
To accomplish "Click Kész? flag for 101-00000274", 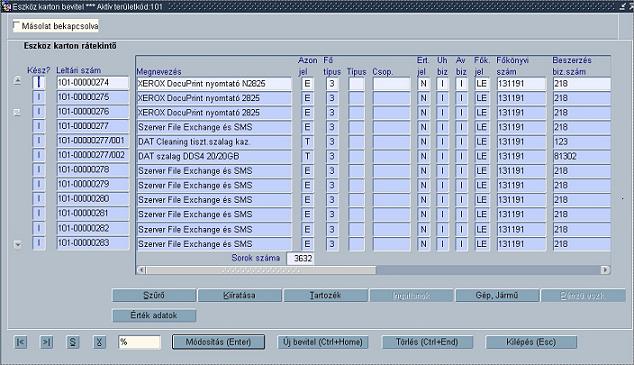I will (x=39, y=83).
